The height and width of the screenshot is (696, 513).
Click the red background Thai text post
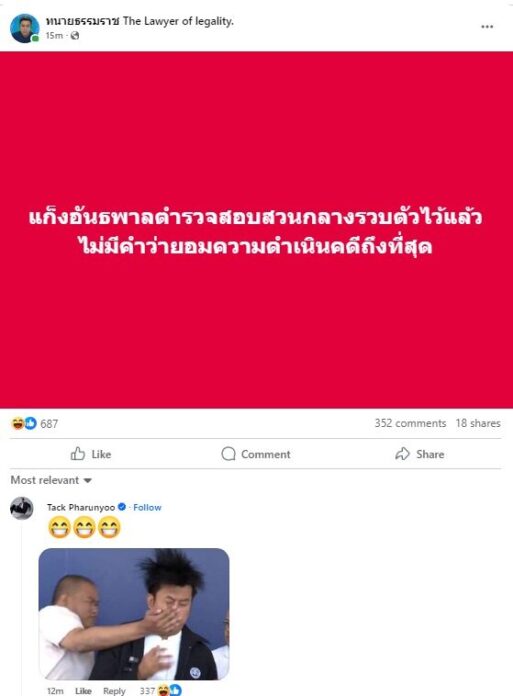point(256,230)
